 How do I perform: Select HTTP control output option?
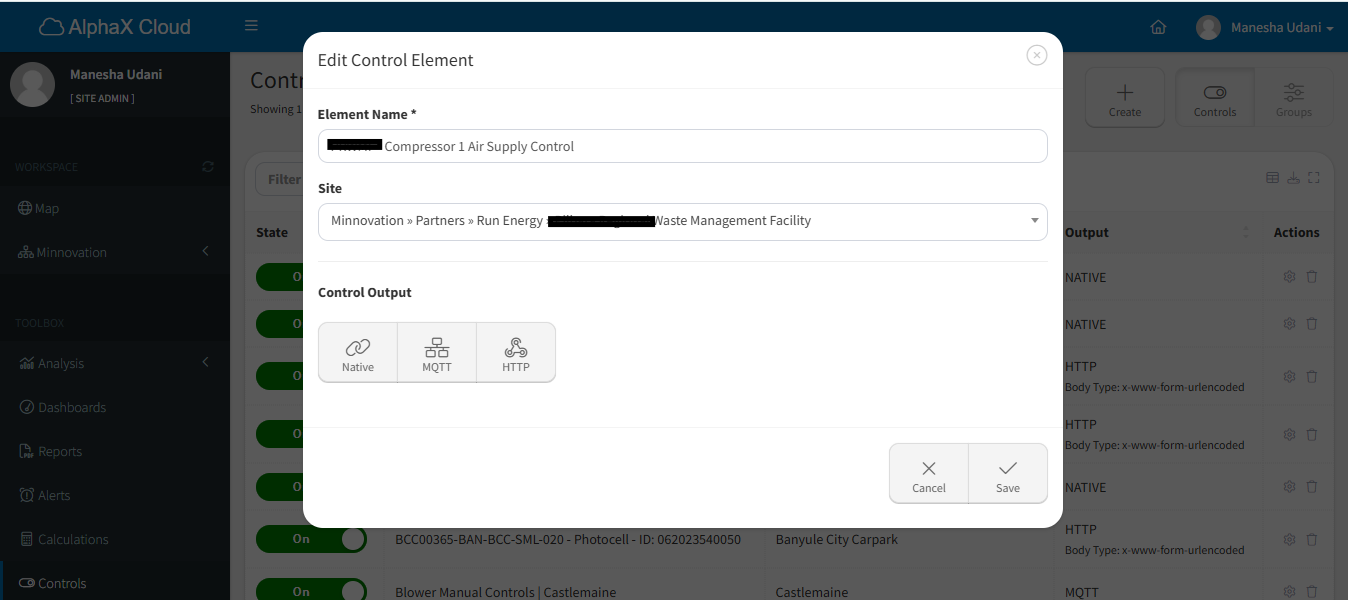pos(516,353)
